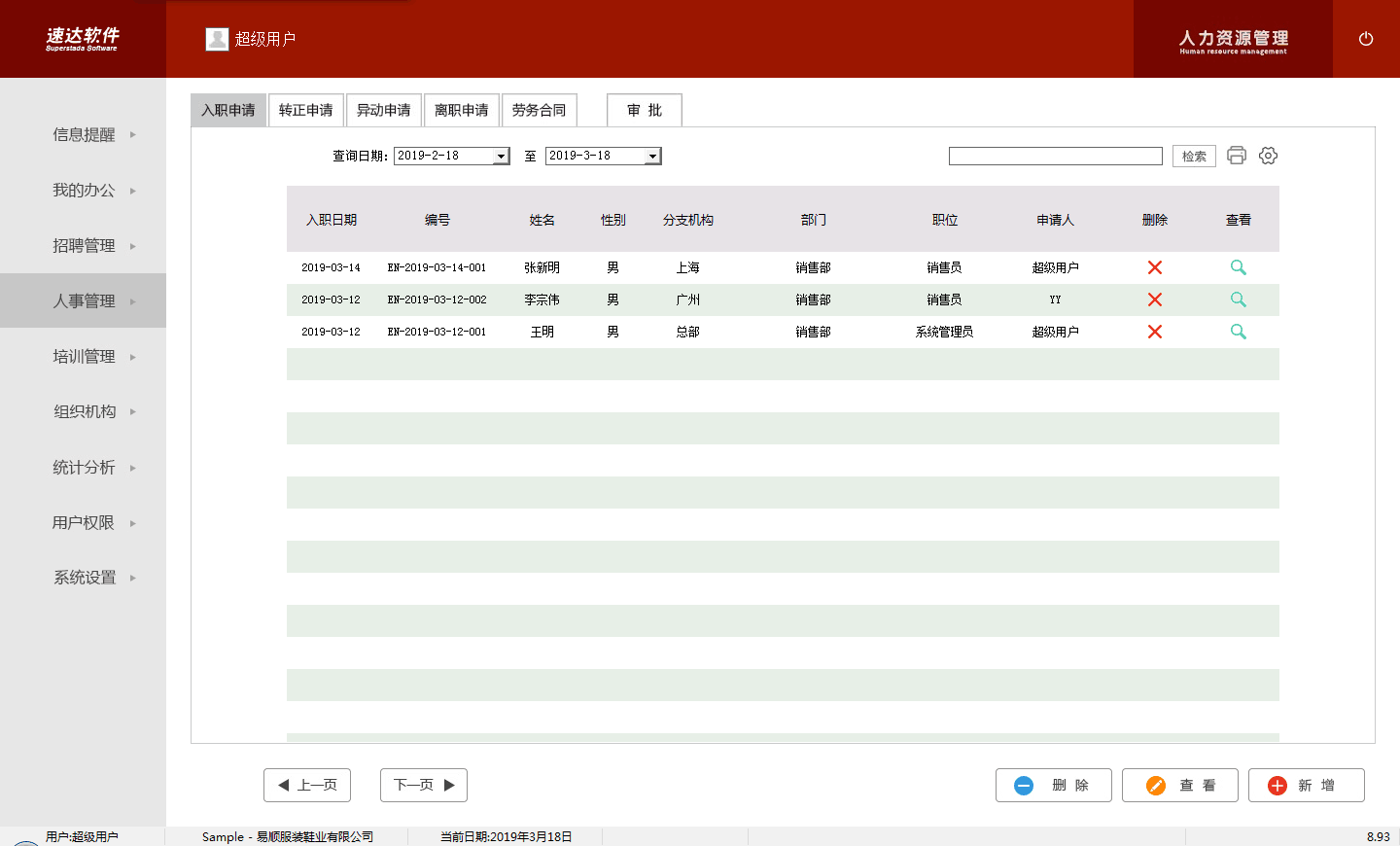View 李宗伟's record via magnifier icon
The image size is (1400, 846).
pyautogui.click(x=1238, y=300)
